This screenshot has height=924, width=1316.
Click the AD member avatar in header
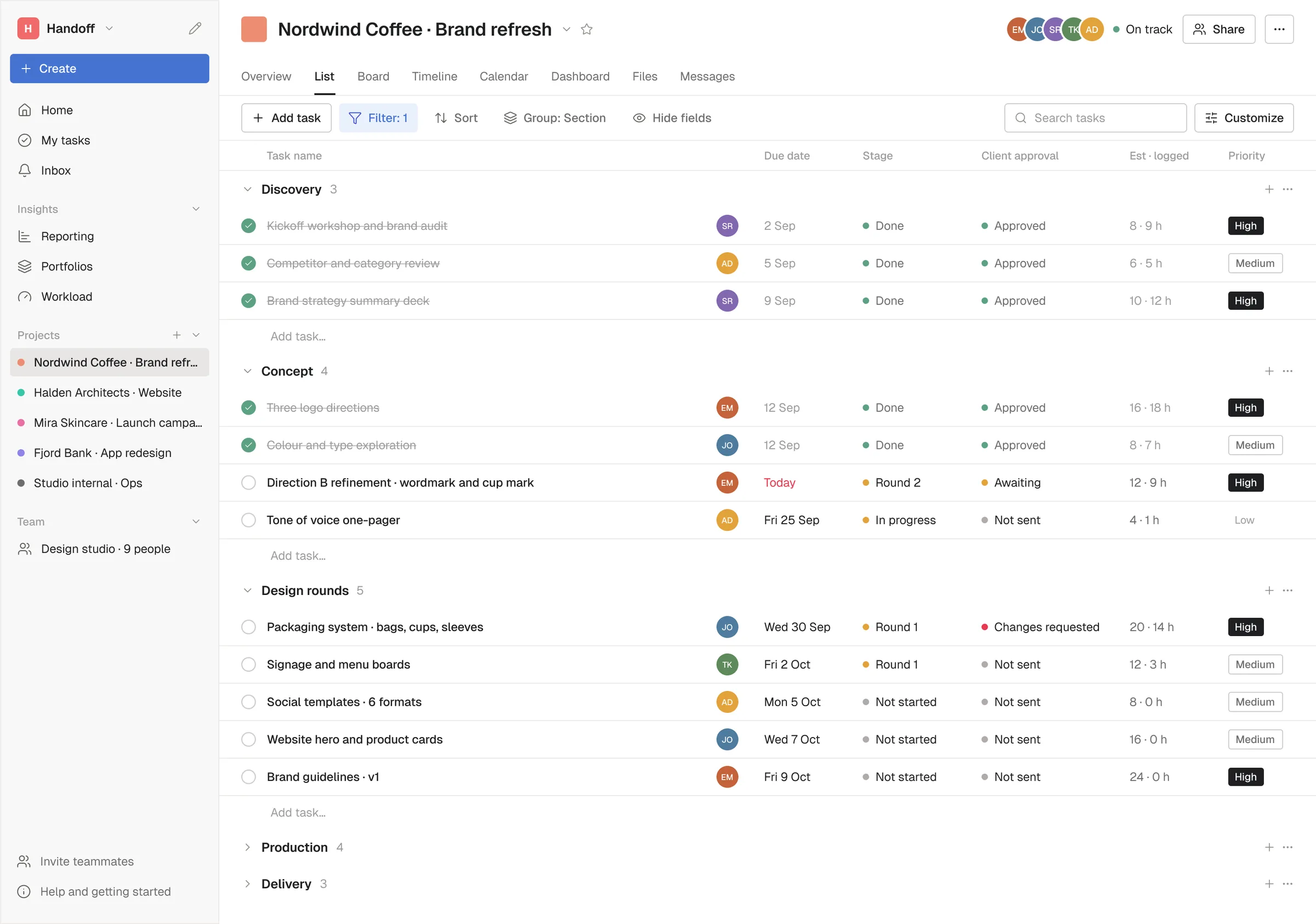pos(1092,29)
